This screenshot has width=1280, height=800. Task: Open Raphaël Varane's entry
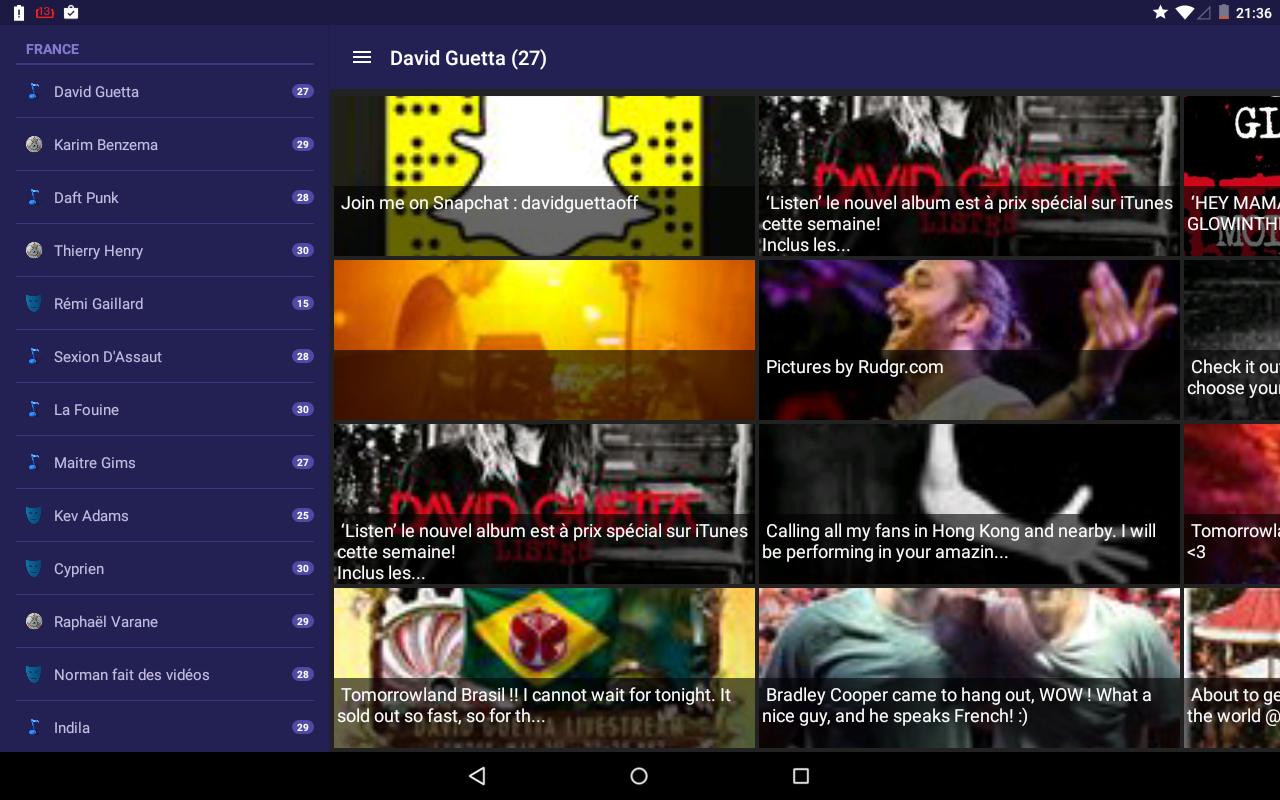165,621
